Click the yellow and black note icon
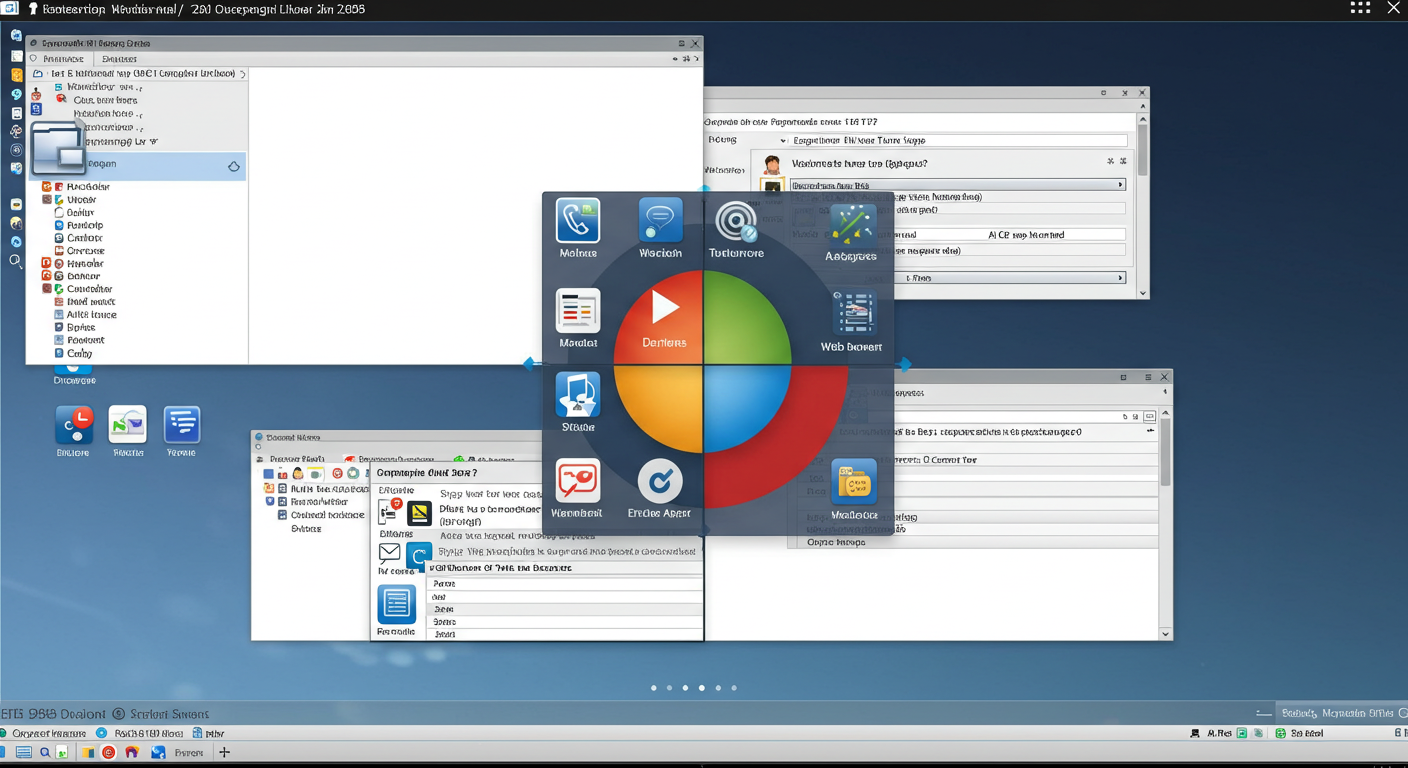This screenshot has width=1408, height=768. coord(419,513)
